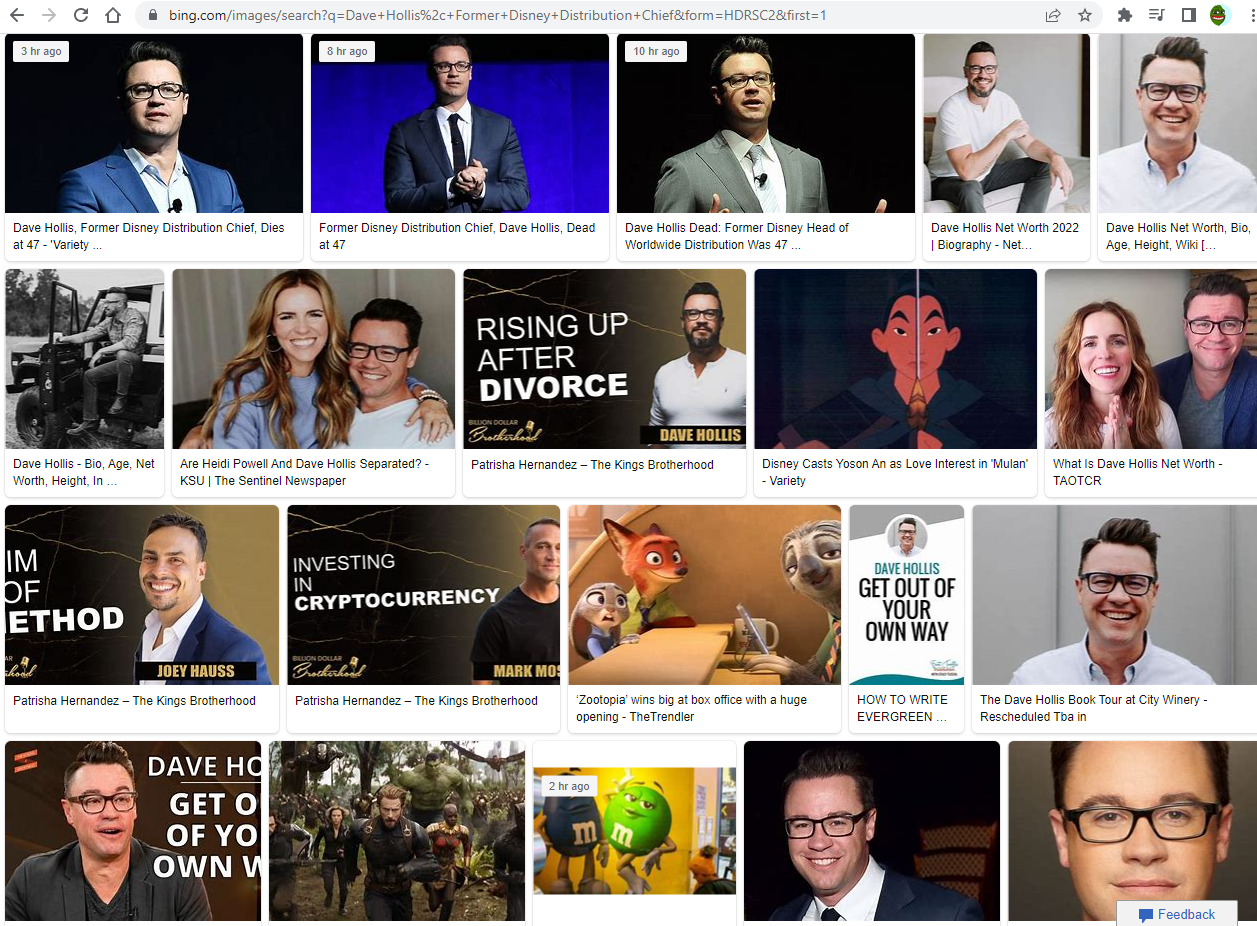1257x926 pixels.
Task: Open 'Dave Hollis Dead: Former Disney Head' caption
Action: tap(737, 236)
